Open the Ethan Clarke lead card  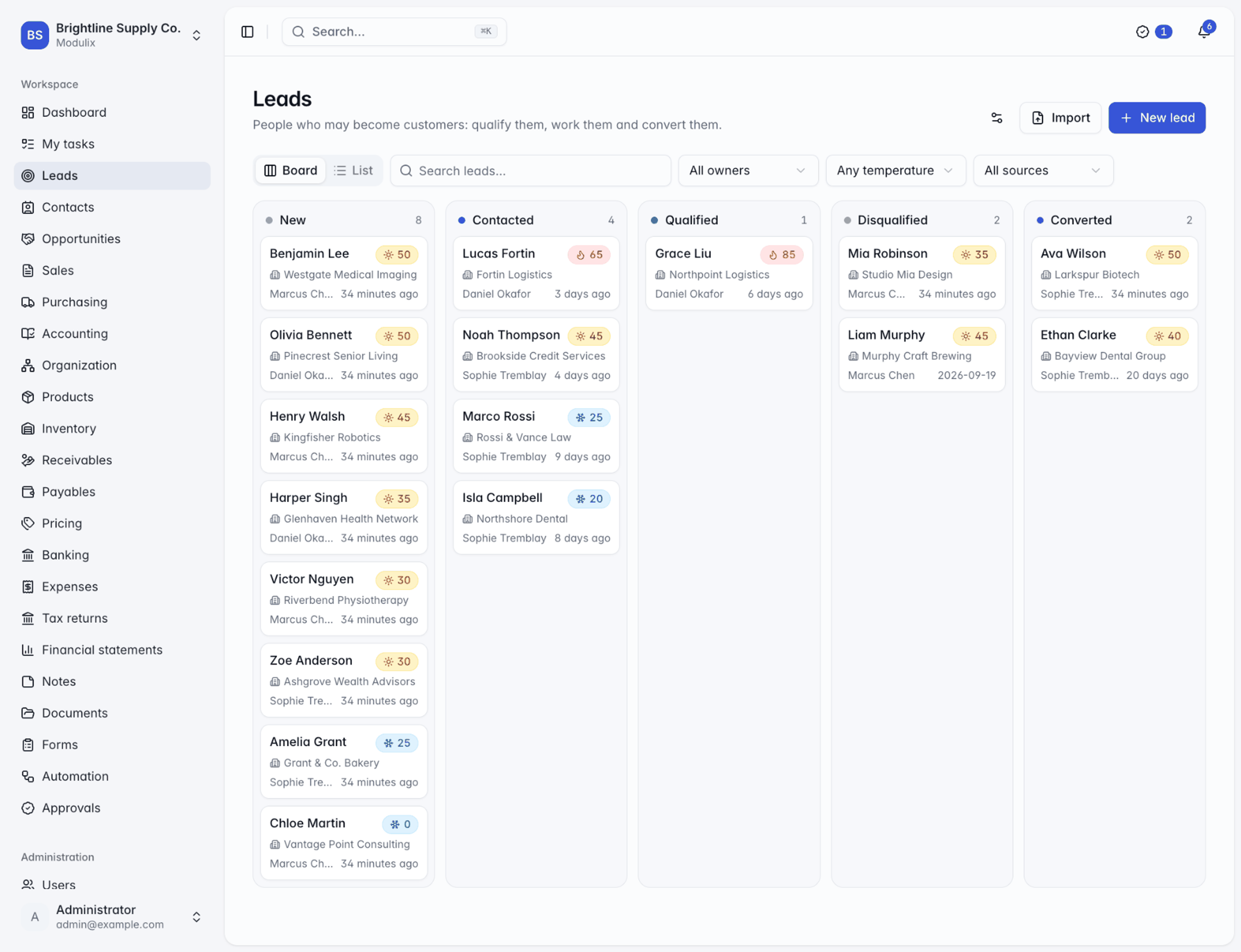tap(1114, 355)
